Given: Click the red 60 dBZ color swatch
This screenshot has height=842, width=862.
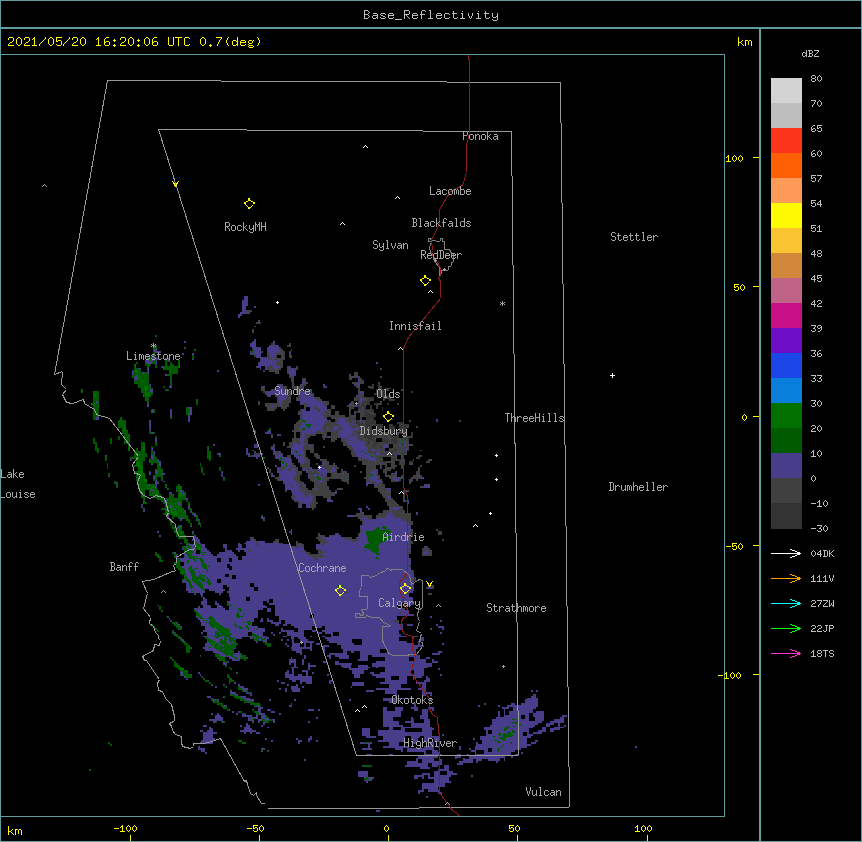Looking at the screenshot, I should click(x=786, y=140).
